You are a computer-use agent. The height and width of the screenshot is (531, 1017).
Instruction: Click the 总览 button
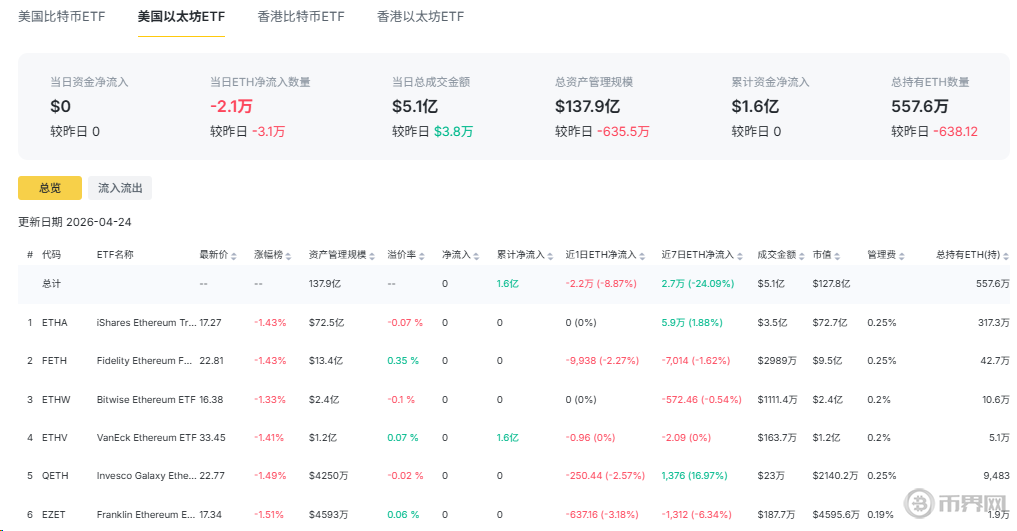click(x=50, y=188)
